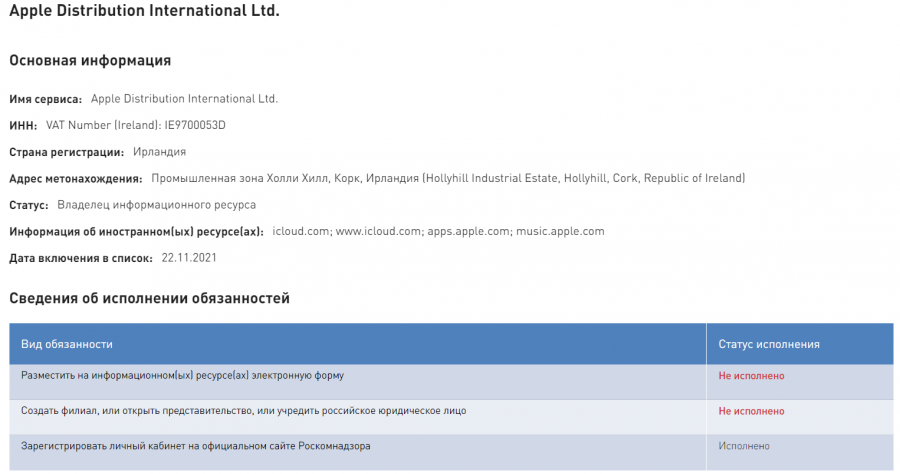
Task: Select the row 'Создать филиал, или открыть представительство'
Action: click(451, 417)
